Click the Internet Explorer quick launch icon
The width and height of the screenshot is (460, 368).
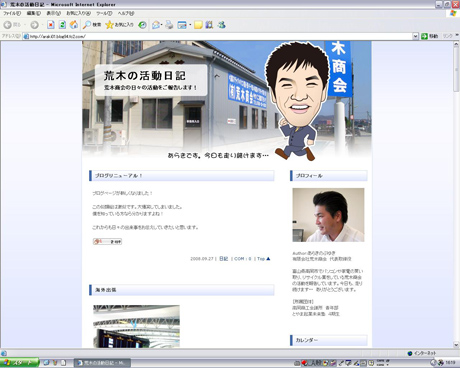(x=46, y=363)
